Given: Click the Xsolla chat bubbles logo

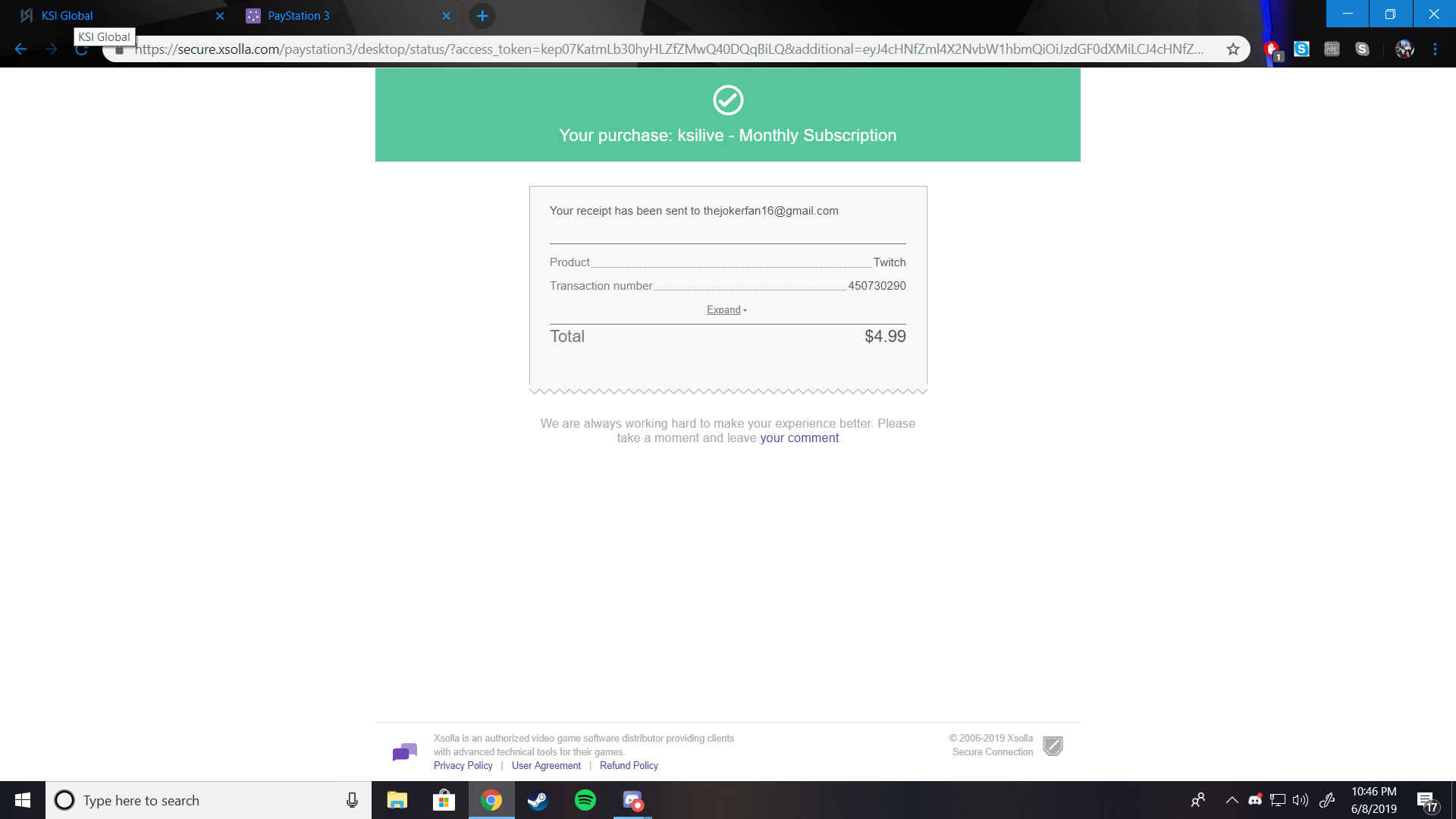Looking at the screenshot, I should point(405,752).
